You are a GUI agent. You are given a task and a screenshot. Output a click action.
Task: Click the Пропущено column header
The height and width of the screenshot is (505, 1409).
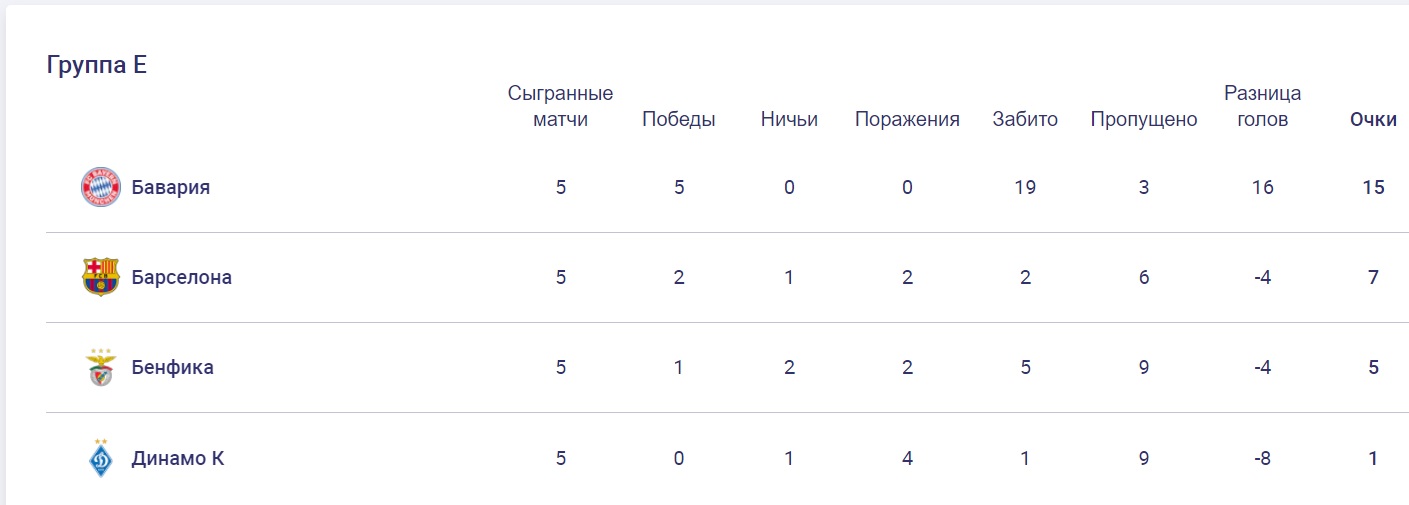[x=1144, y=120]
